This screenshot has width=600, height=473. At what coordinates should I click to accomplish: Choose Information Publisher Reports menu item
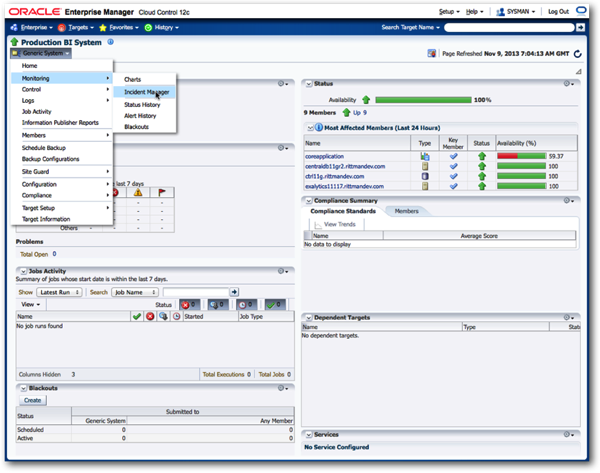point(60,122)
